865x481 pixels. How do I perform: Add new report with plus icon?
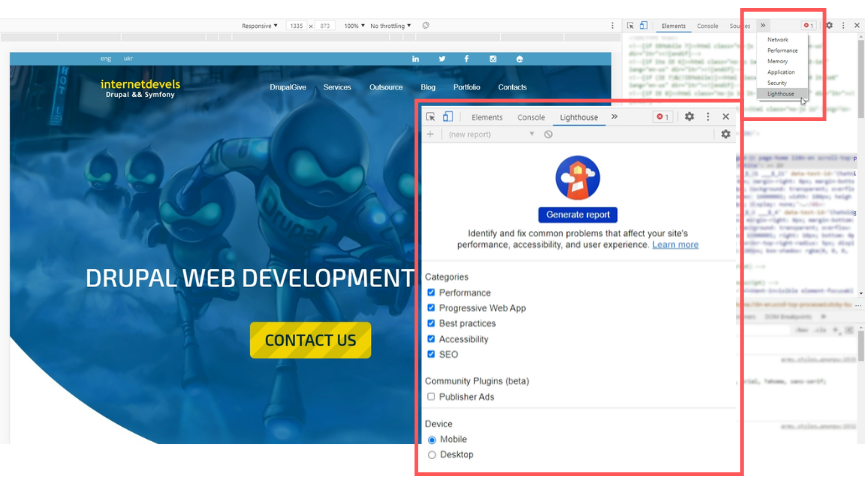click(430, 134)
